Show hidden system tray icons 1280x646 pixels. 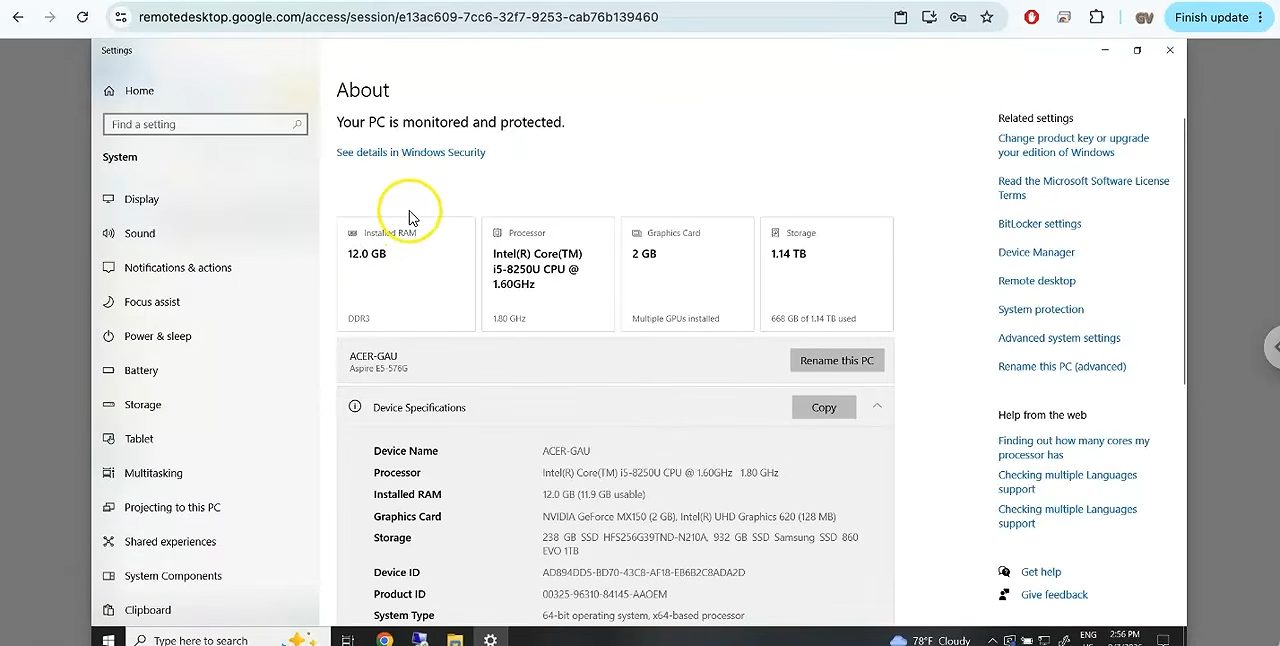click(x=993, y=640)
